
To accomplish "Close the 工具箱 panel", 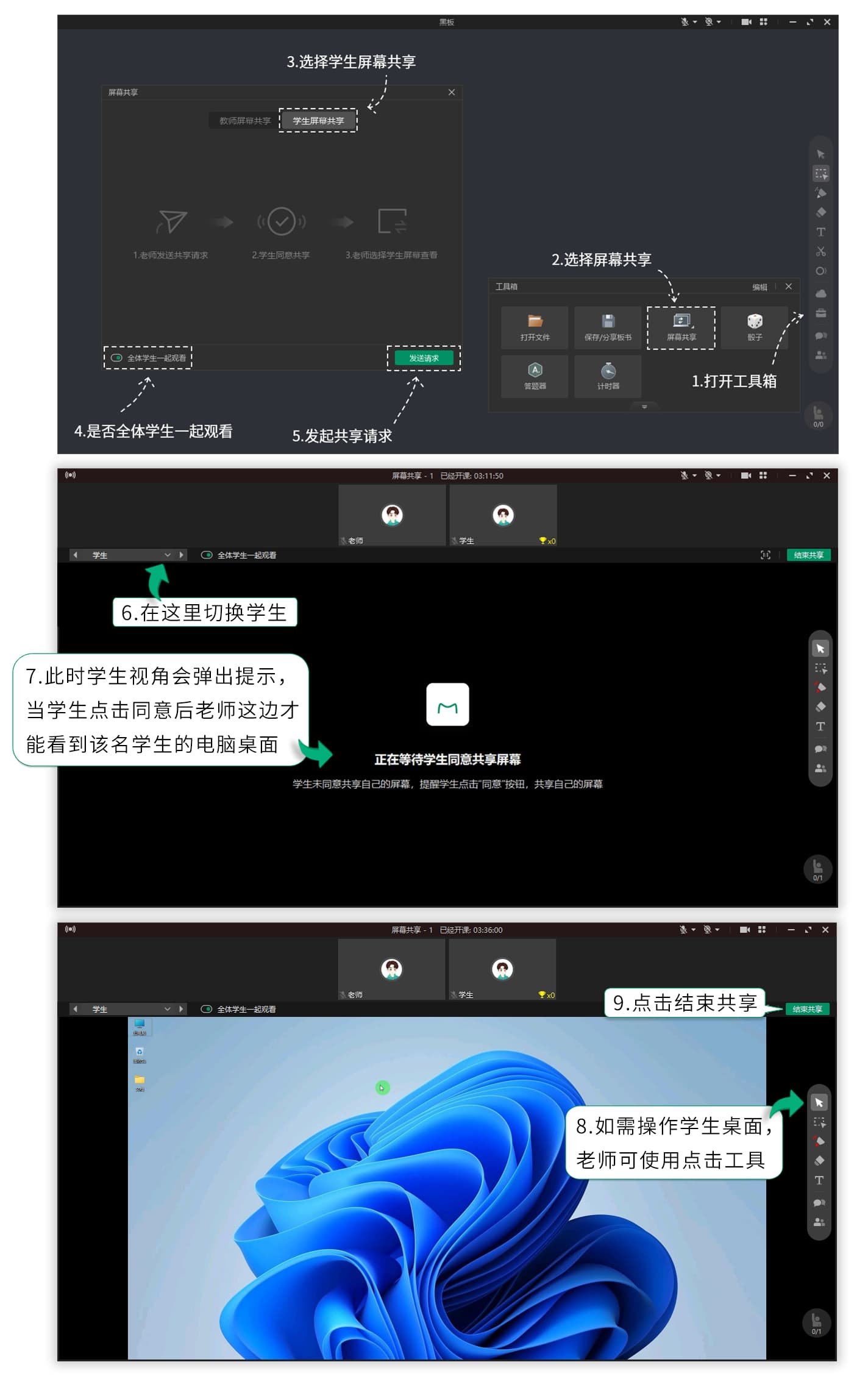I will click(788, 287).
